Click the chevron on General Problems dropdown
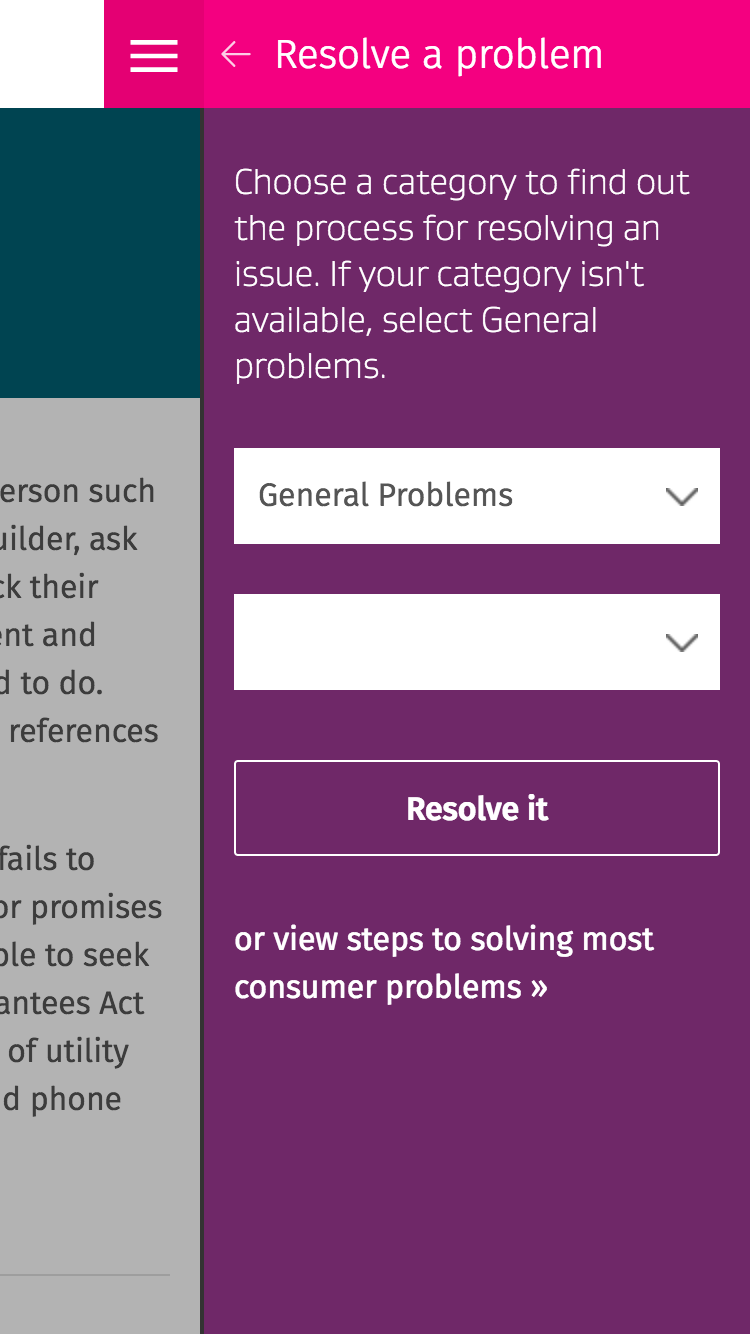 click(681, 497)
